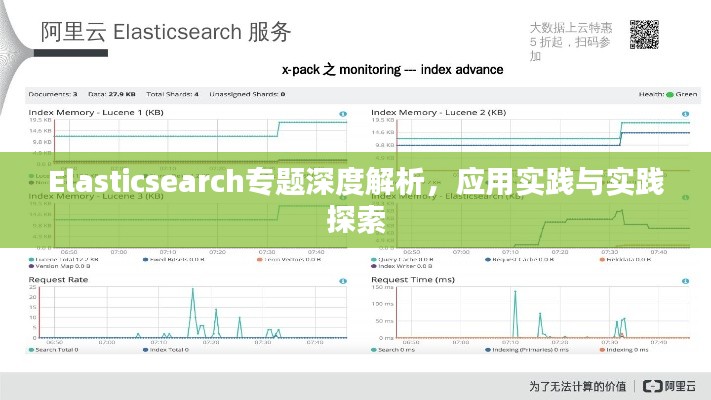Toggle Term Vectors legend item

[x=289, y=259]
